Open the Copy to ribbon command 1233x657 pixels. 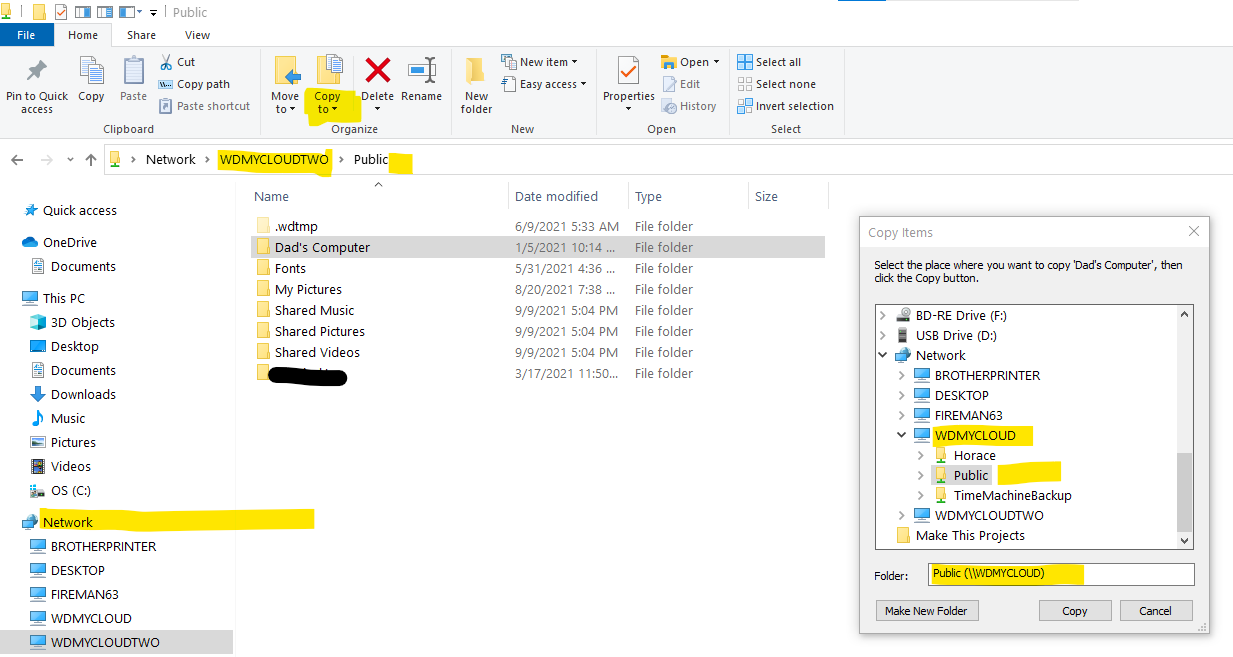[x=328, y=85]
